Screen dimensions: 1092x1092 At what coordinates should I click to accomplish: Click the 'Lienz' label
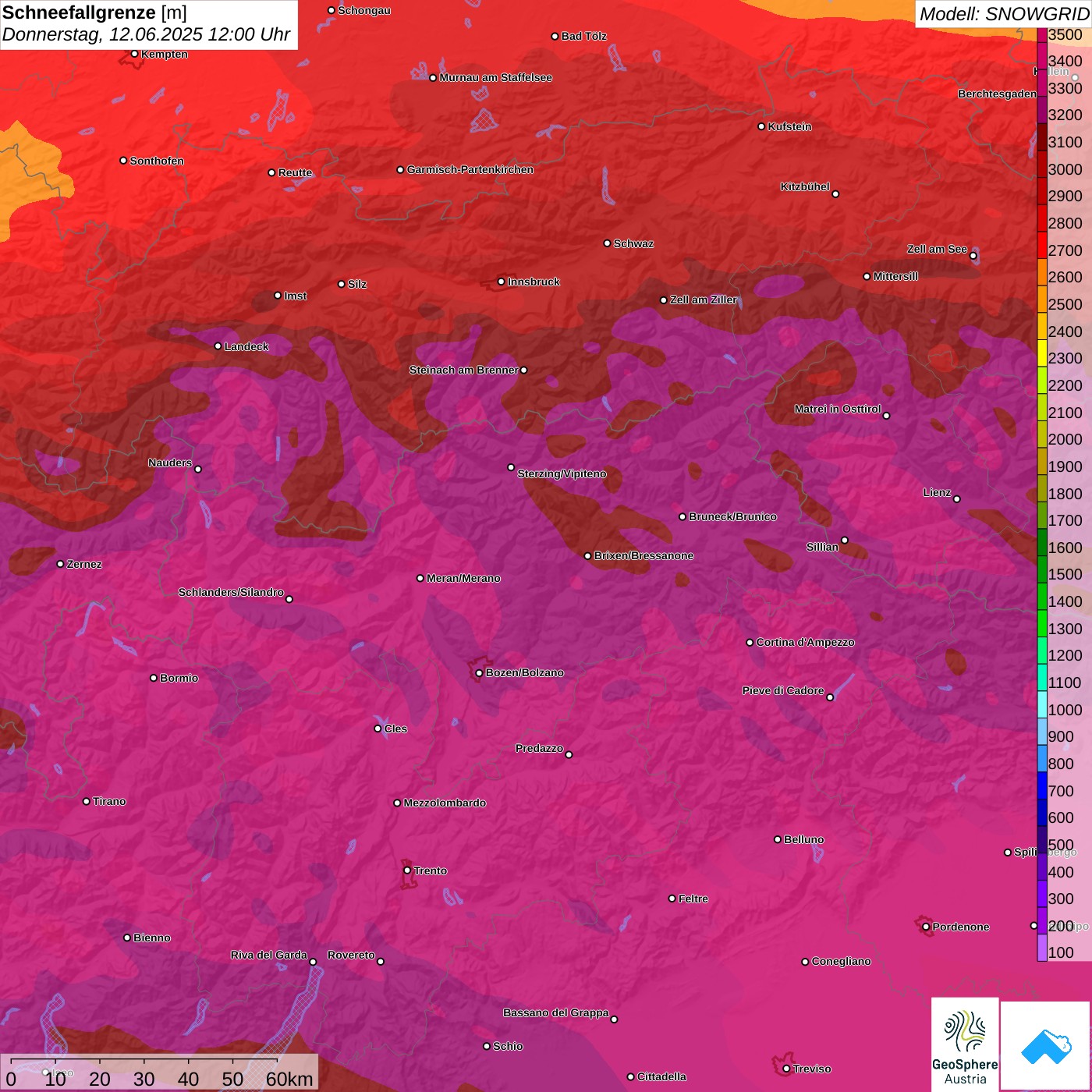pos(937,493)
